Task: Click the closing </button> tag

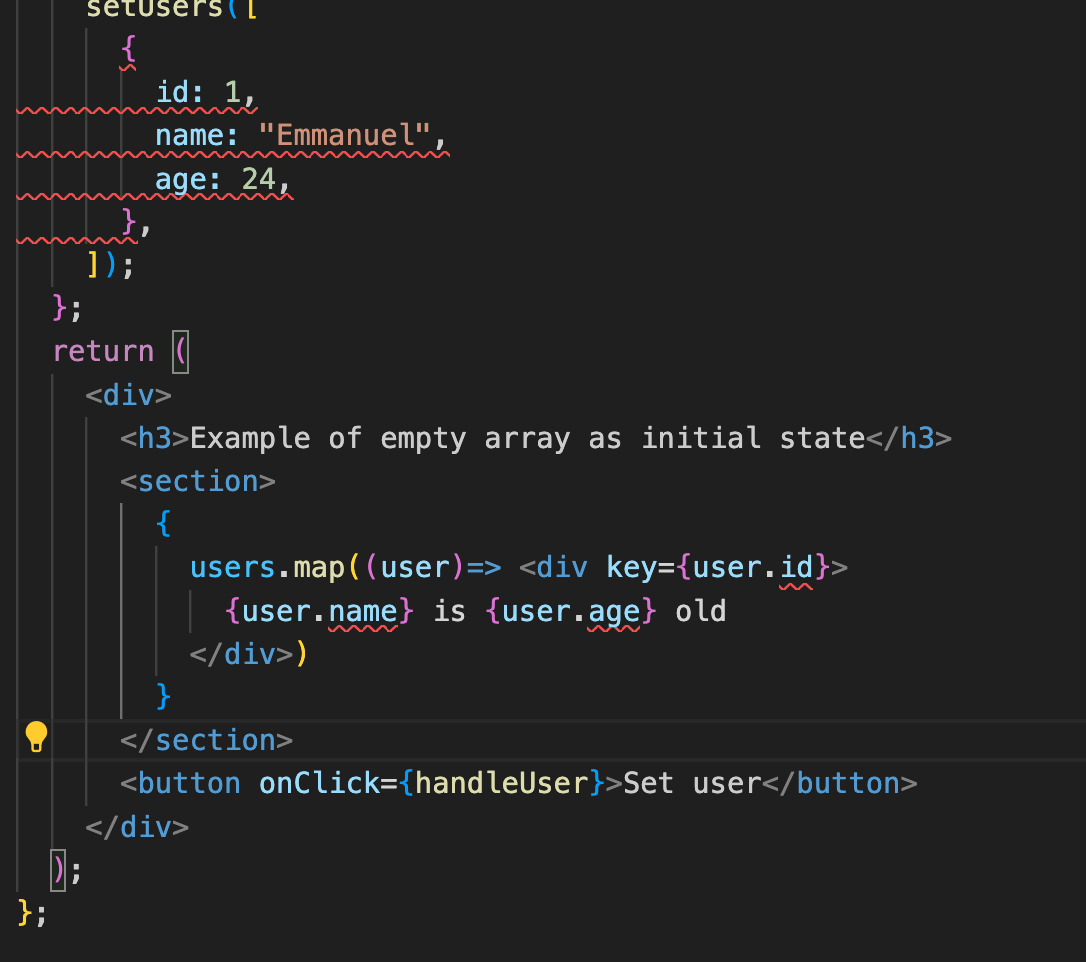Action: point(839,783)
